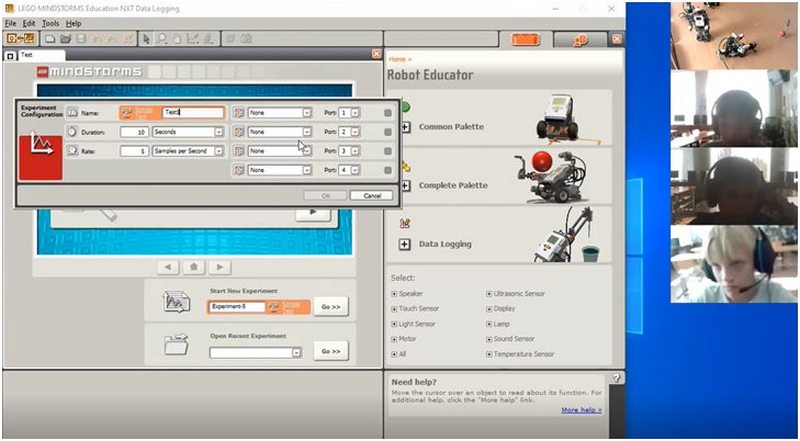800x441 pixels.
Task: Click the Home breadcrumb link
Action: point(397,60)
